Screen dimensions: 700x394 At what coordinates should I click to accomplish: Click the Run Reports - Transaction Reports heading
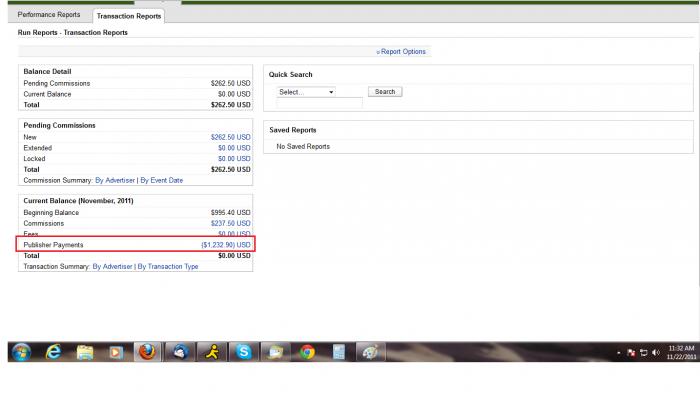pyautogui.click(x=73, y=33)
